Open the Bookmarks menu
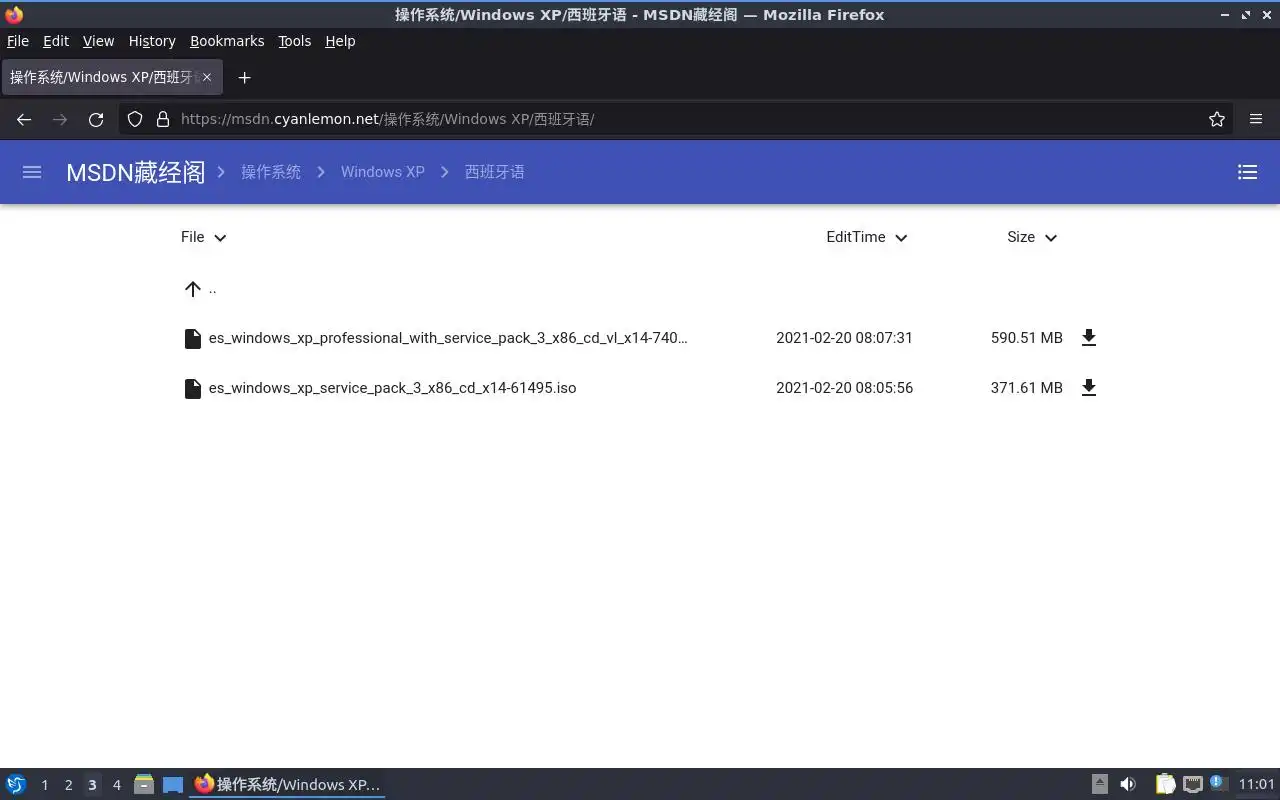The width and height of the screenshot is (1280, 800). click(x=227, y=41)
